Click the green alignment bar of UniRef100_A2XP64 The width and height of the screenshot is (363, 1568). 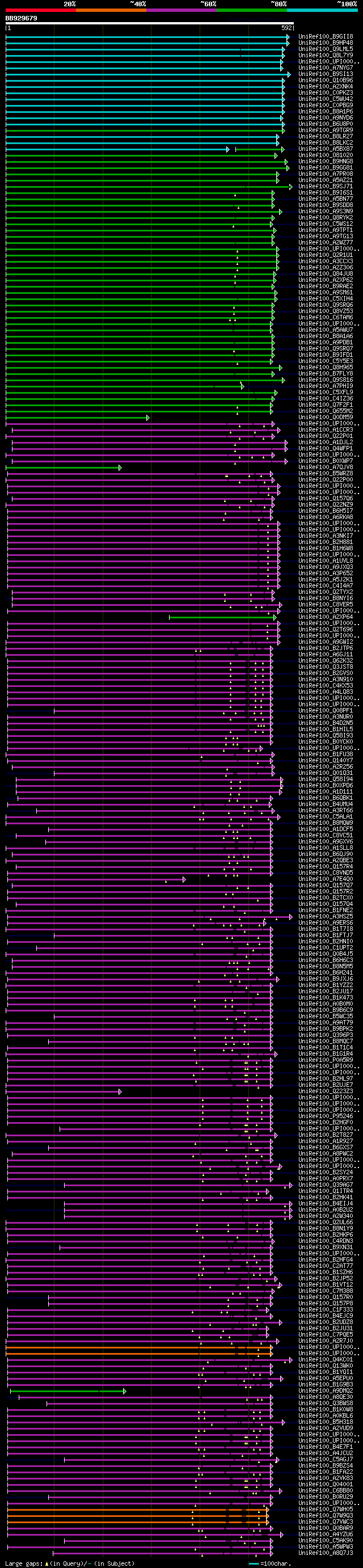(x=223, y=617)
